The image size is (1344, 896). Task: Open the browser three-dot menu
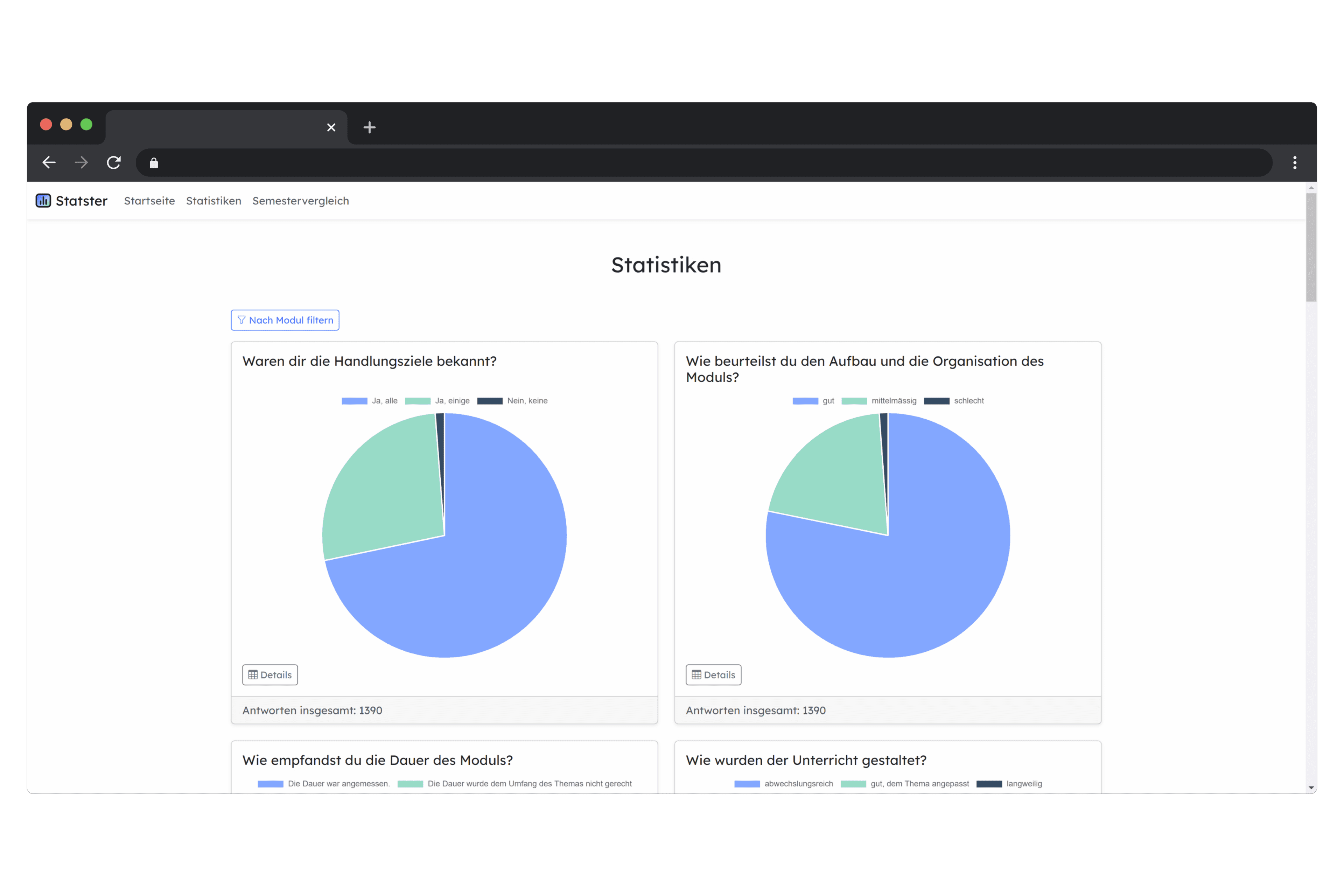[1295, 163]
